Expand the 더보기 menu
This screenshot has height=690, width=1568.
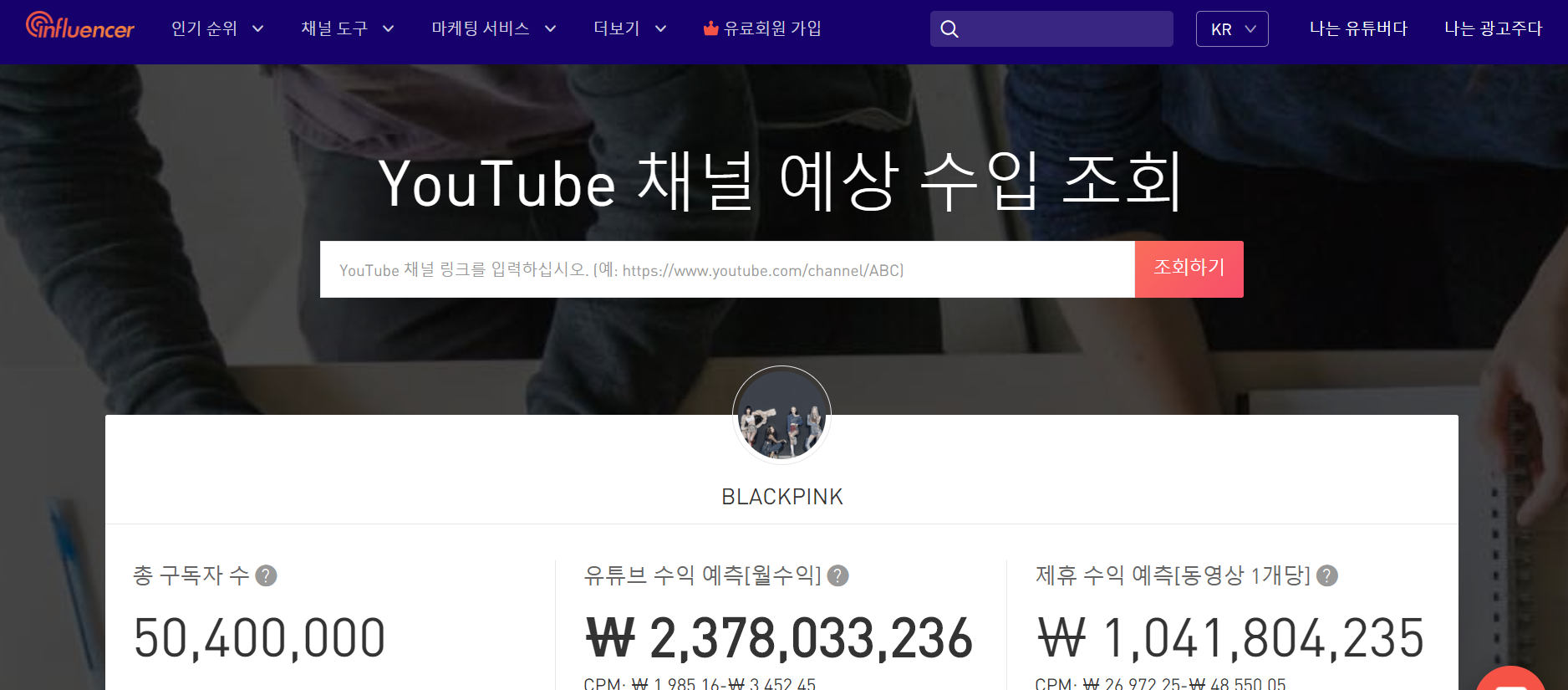(x=630, y=28)
